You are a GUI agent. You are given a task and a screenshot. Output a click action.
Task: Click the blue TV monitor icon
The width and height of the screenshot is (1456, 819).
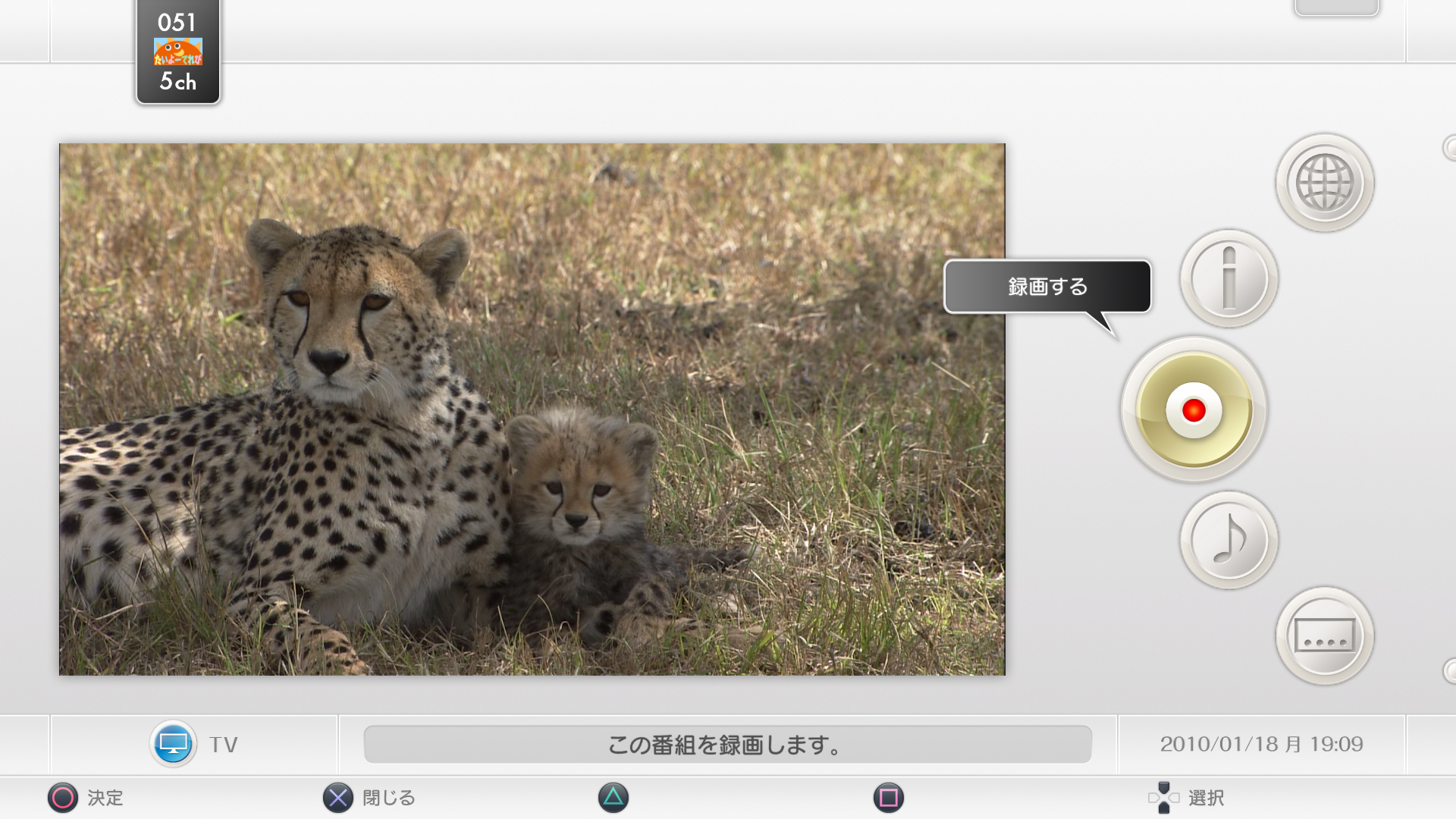click(x=173, y=744)
